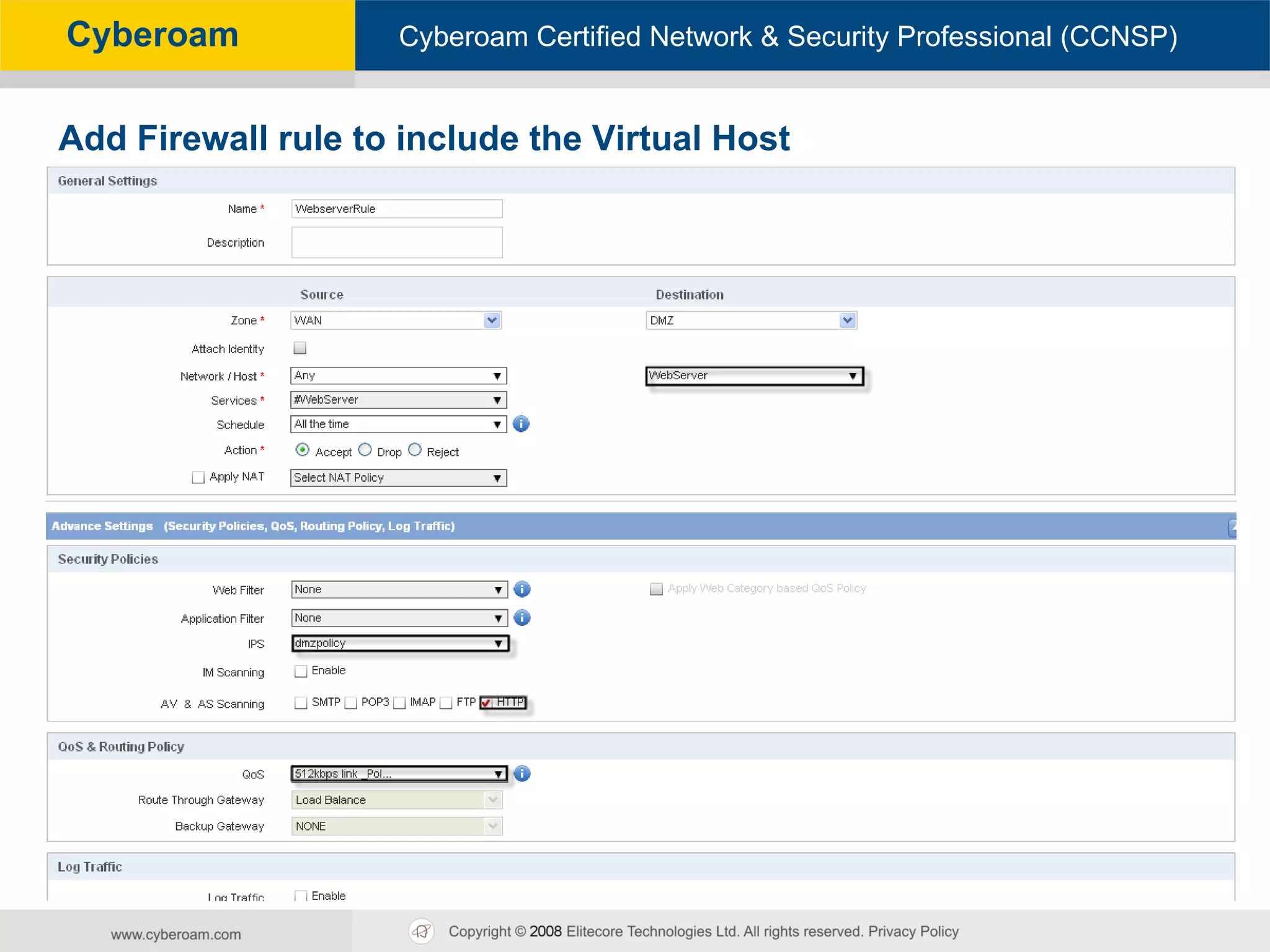Viewport: 1270px width, 952px height.
Task: Click the Log Traffic section heading
Action: pos(90,867)
